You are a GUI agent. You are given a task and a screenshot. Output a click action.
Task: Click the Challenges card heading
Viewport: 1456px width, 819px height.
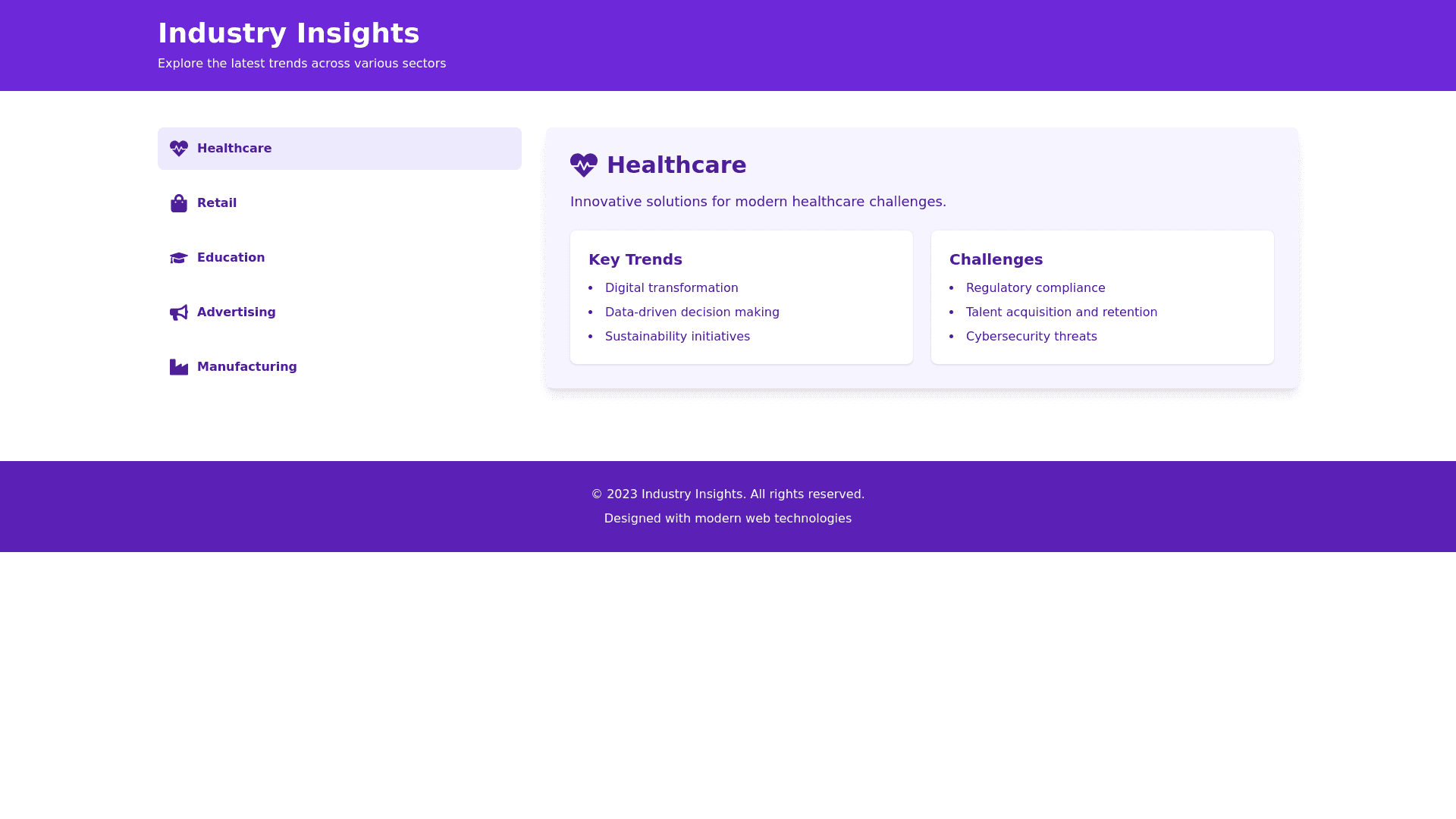point(996,259)
